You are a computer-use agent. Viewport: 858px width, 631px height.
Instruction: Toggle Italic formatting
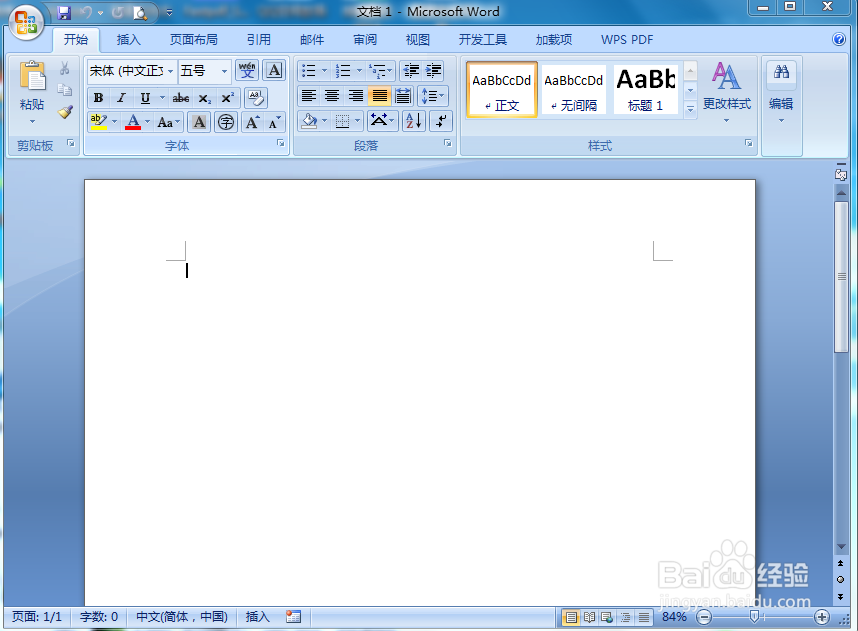(x=121, y=99)
